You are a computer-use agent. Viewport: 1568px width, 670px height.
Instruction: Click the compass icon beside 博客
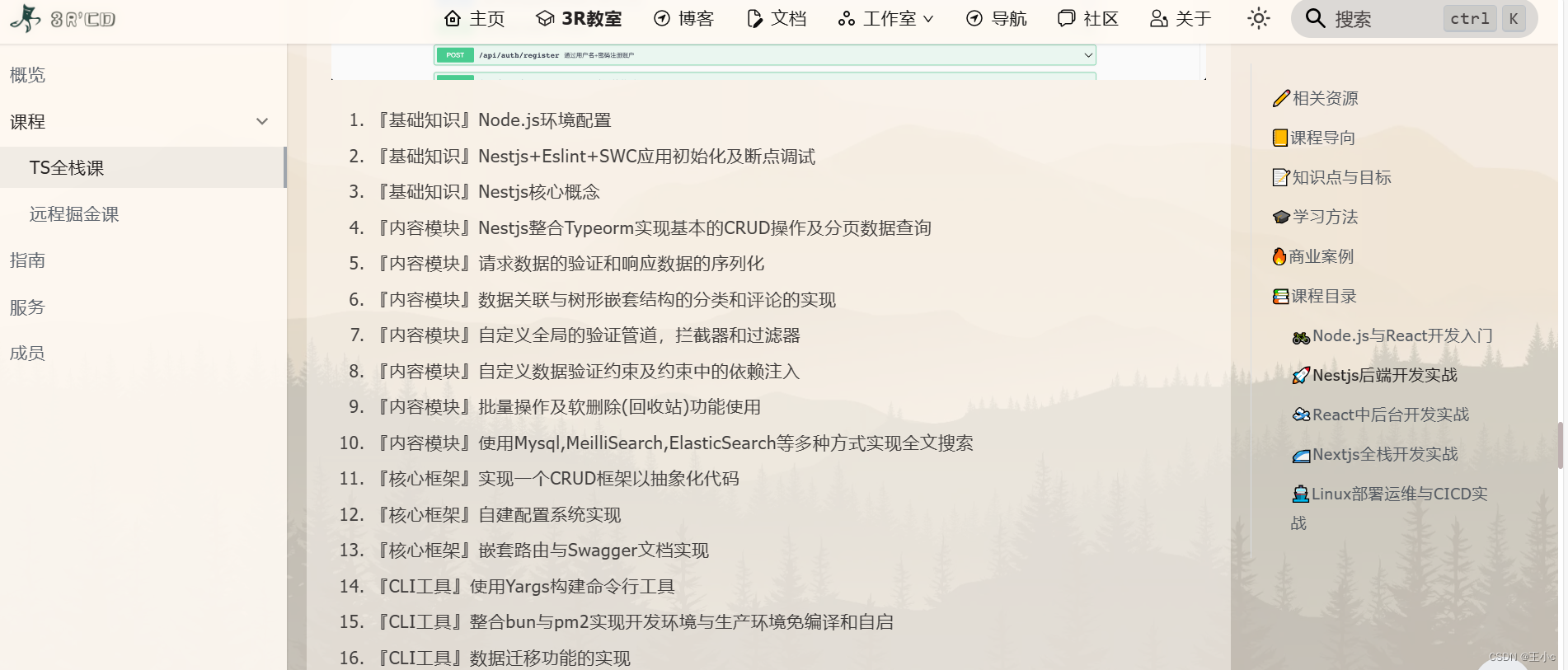(662, 18)
